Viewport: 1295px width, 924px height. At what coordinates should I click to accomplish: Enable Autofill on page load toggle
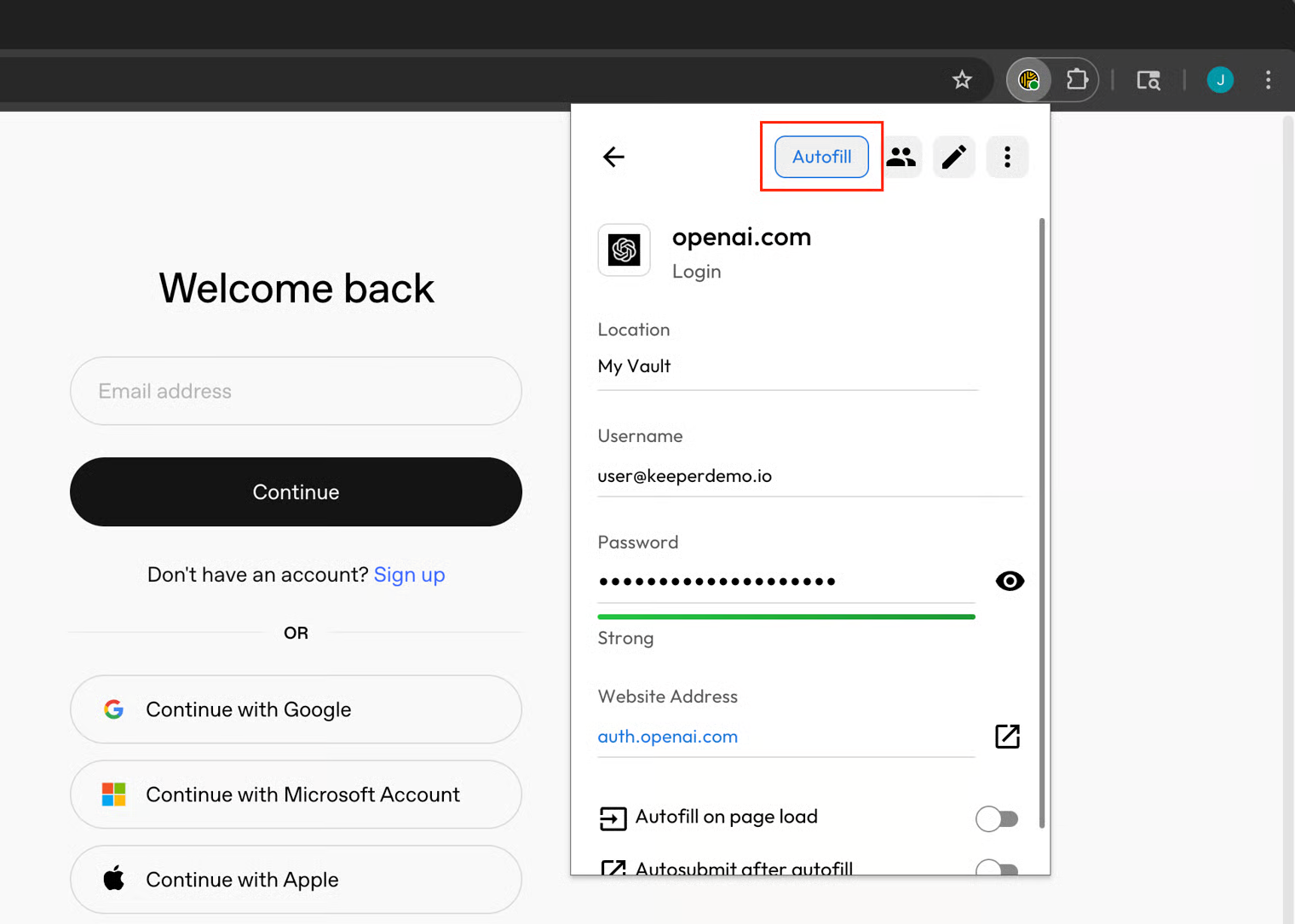point(996,818)
